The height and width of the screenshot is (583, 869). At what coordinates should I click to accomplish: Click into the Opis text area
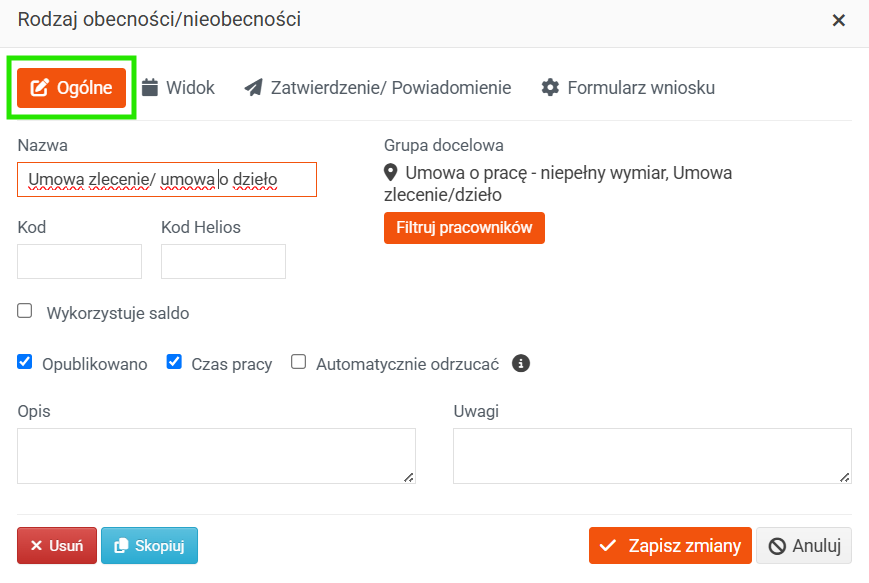click(x=216, y=456)
